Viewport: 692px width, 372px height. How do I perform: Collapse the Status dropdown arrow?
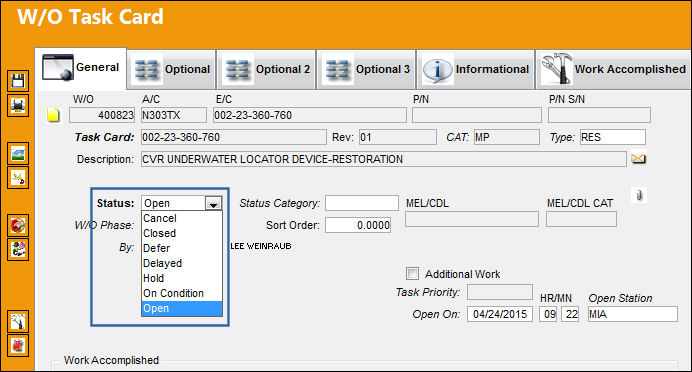click(x=213, y=203)
